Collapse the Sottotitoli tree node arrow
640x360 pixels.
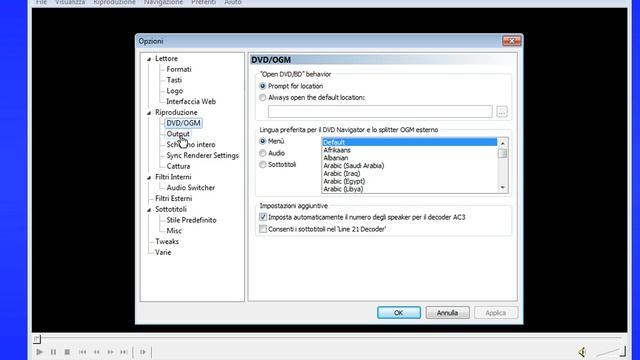[149, 210]
